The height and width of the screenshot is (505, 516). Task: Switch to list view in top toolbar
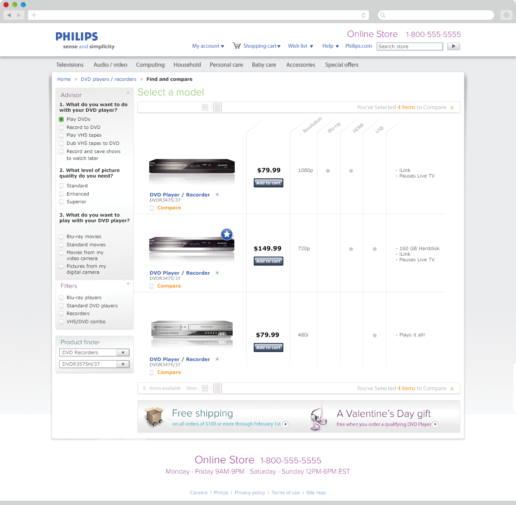click(217, 107)
